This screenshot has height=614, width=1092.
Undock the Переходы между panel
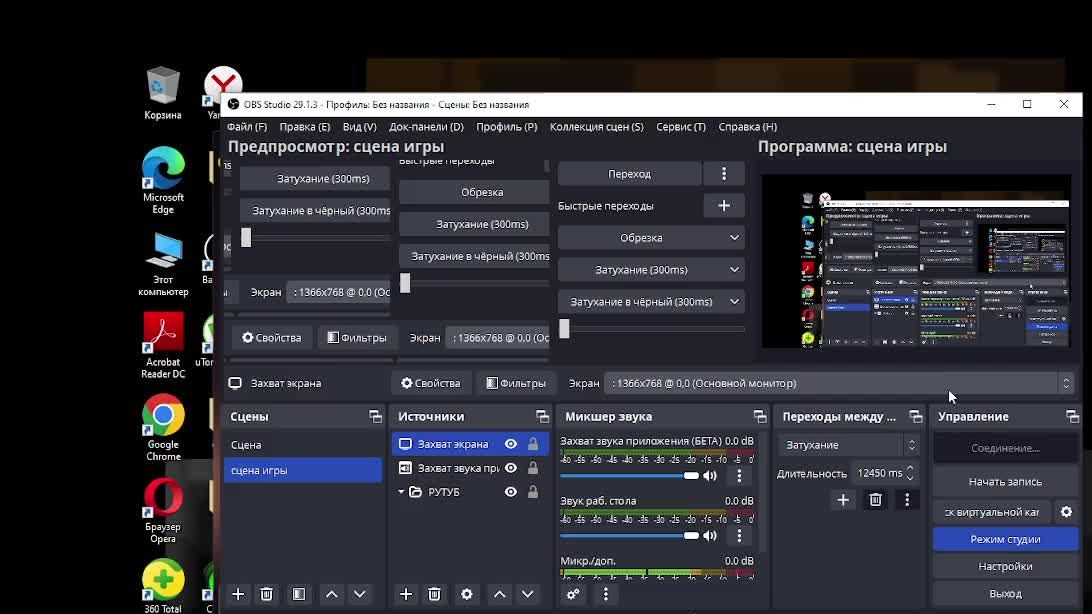click(x=916, y=416)
